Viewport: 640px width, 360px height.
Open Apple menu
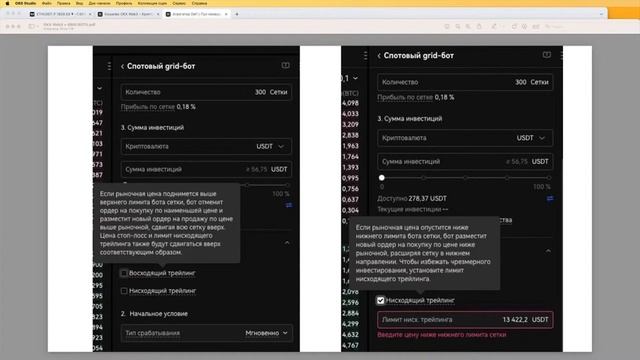coord(7,3)
